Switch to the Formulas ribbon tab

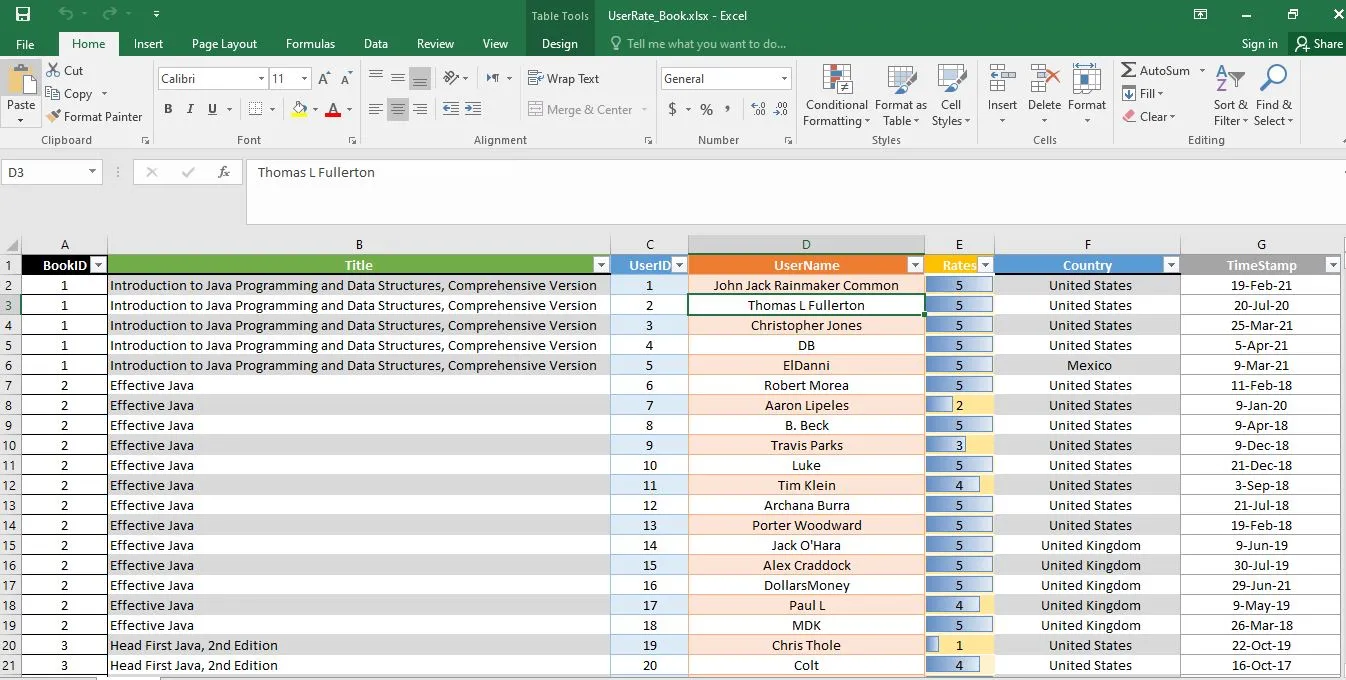pos(310,44)
